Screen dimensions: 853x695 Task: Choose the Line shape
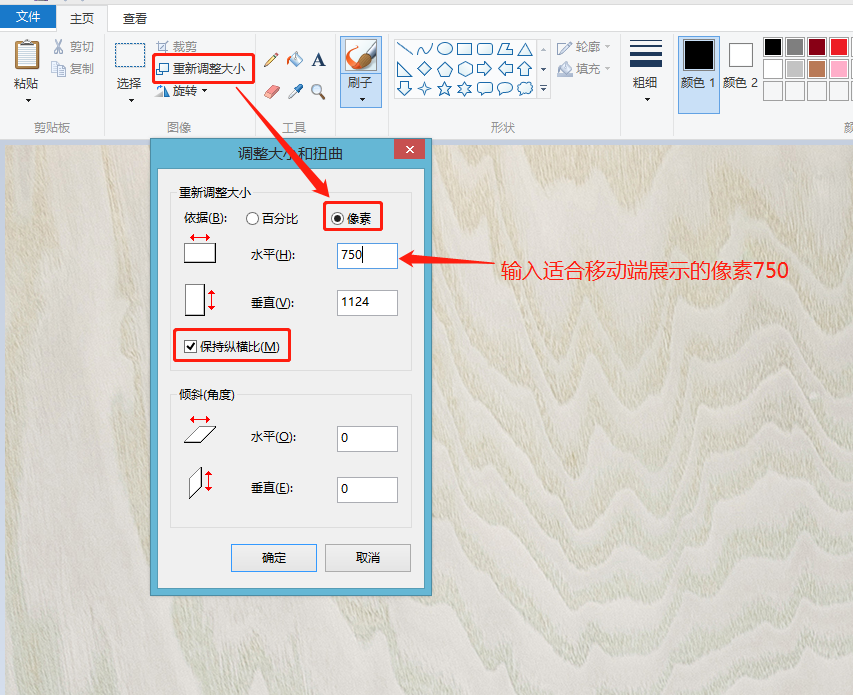coord(404,49)
